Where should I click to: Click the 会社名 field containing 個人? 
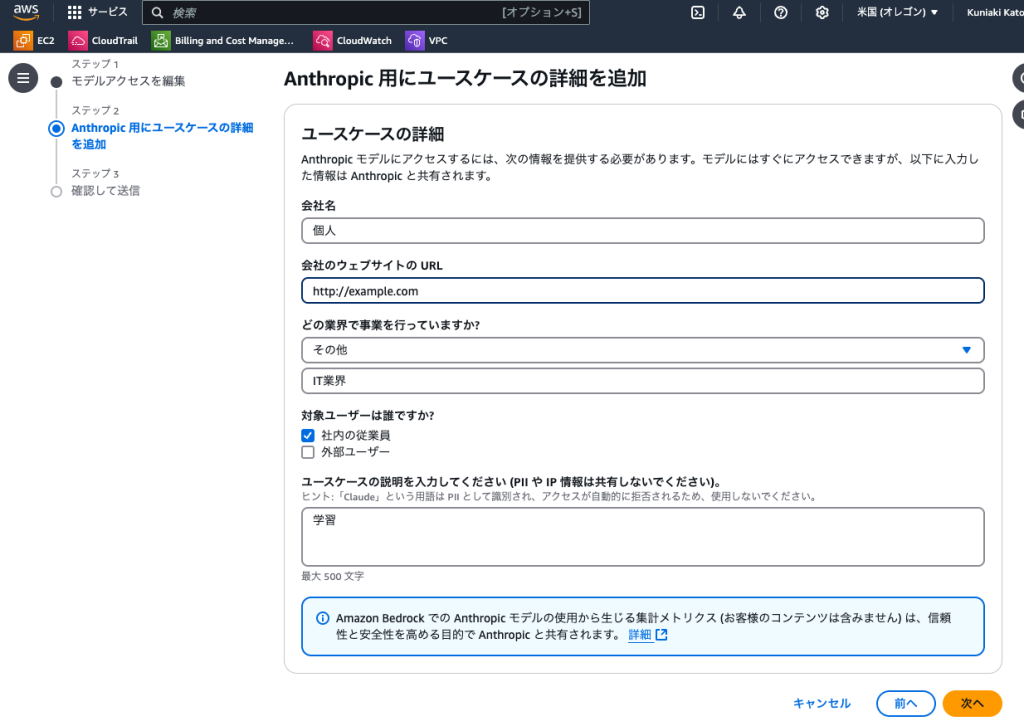[643, 230]
